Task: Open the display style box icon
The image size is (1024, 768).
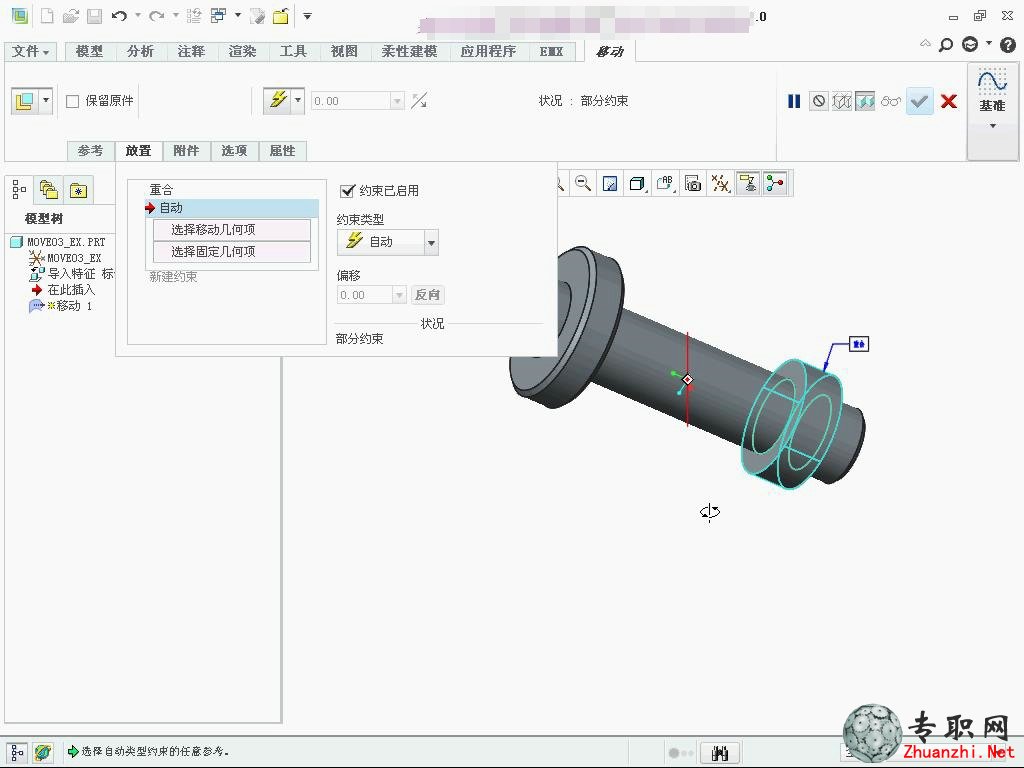Action: (637, 184)
